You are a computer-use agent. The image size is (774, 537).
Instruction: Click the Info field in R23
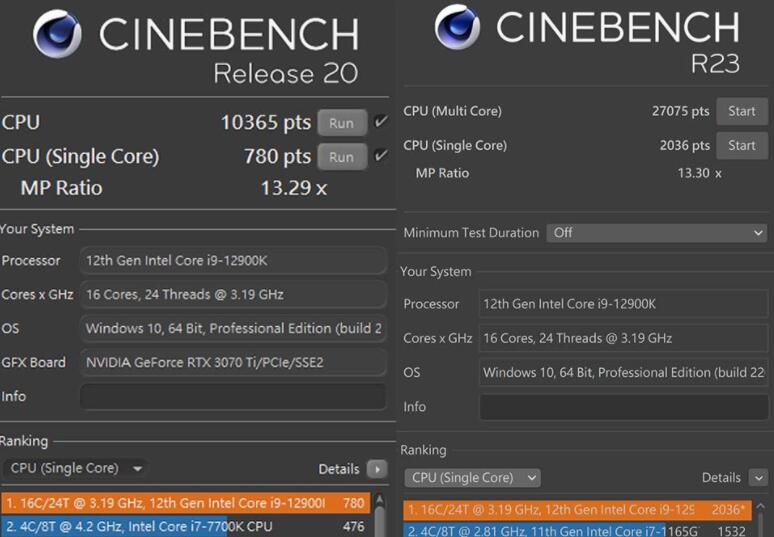point(623,407)
